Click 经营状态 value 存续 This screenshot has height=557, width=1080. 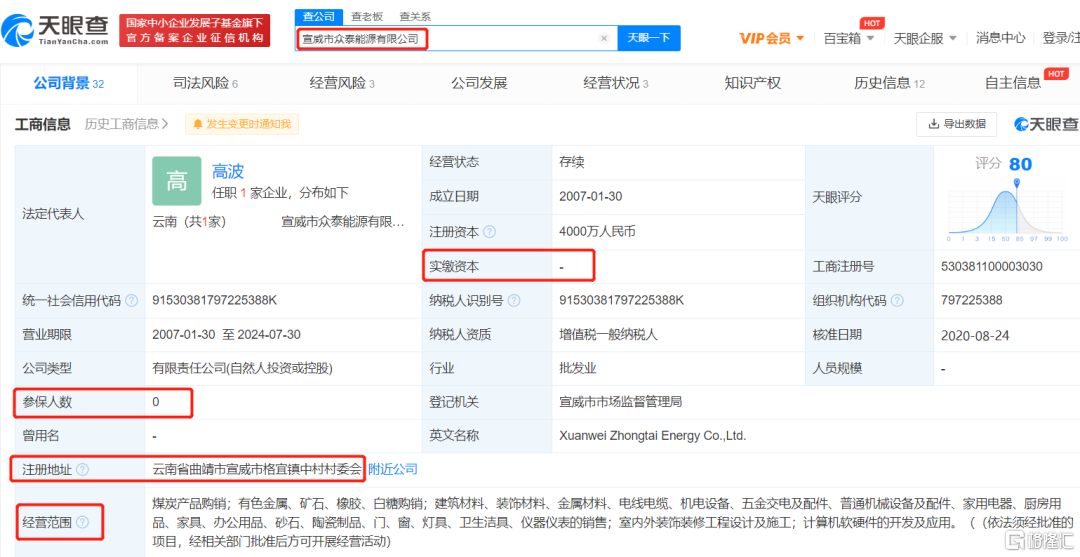[x=572, y=162]
